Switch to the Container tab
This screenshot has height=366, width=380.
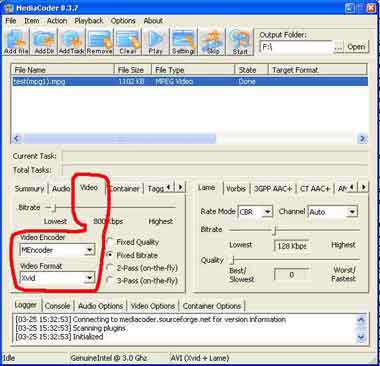124,189
